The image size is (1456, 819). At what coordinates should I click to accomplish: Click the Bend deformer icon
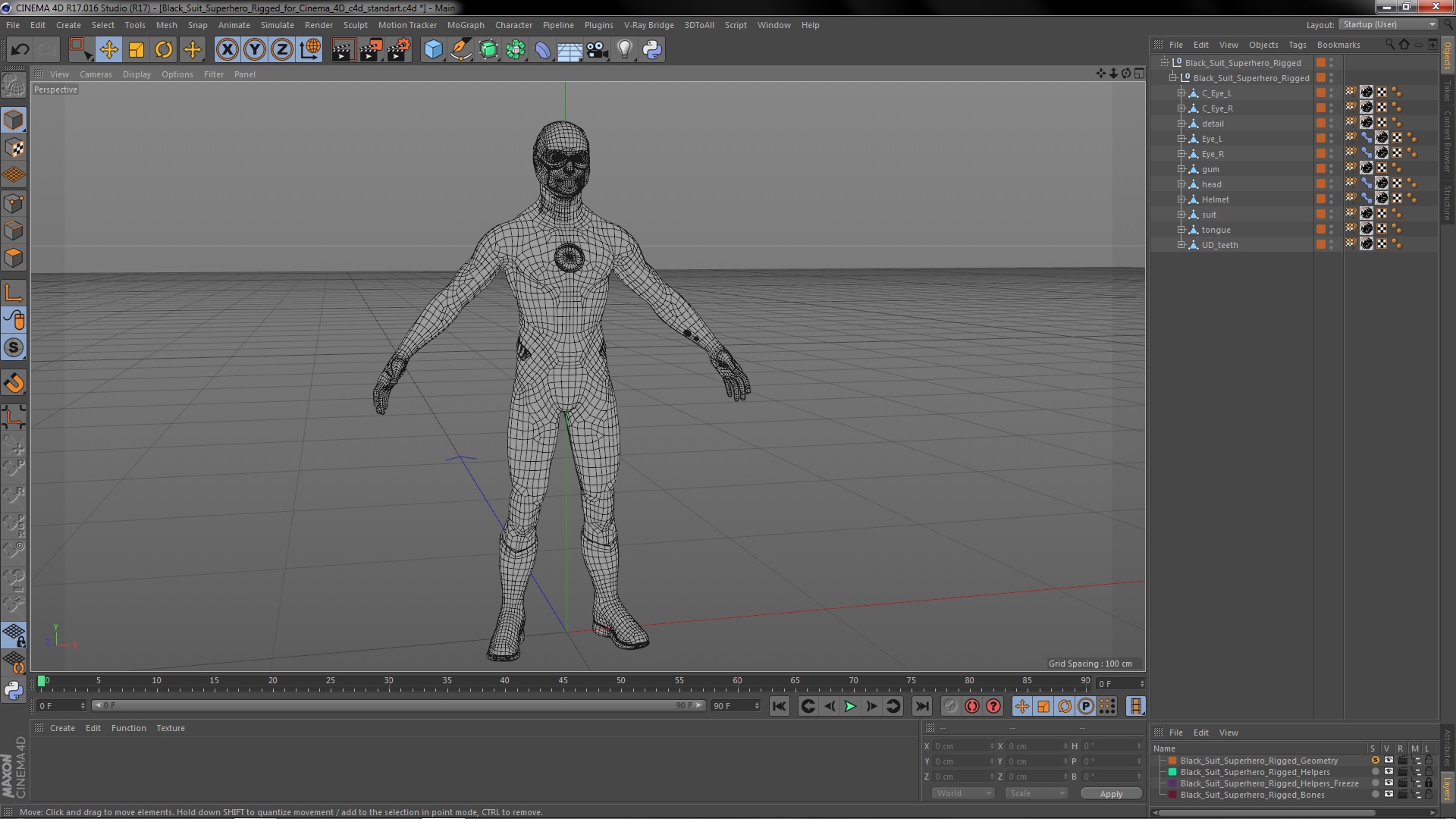543,50
